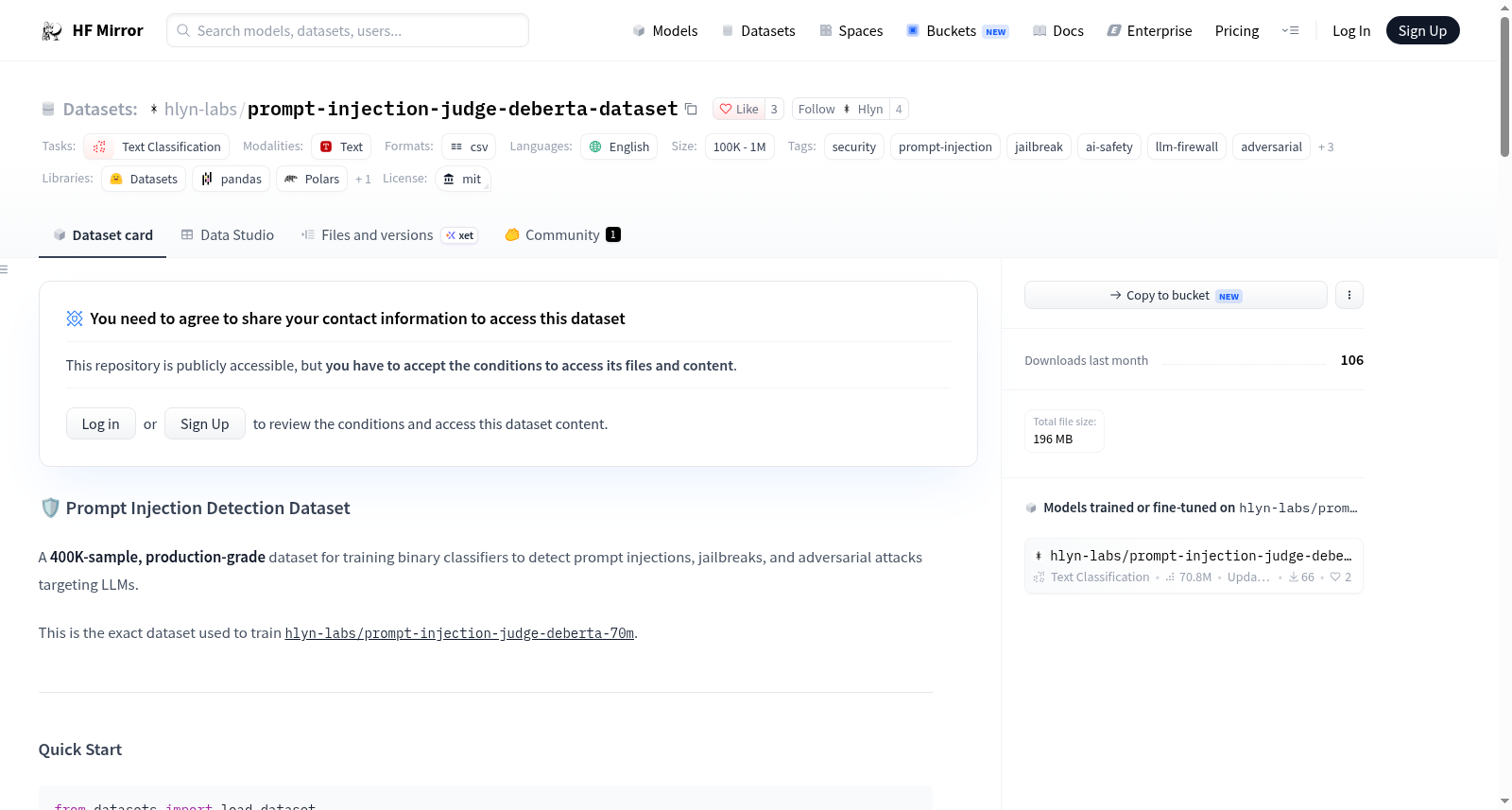1512x810 pixels.
Task: Open the Polars library tag
Action: tap(312, 179)
